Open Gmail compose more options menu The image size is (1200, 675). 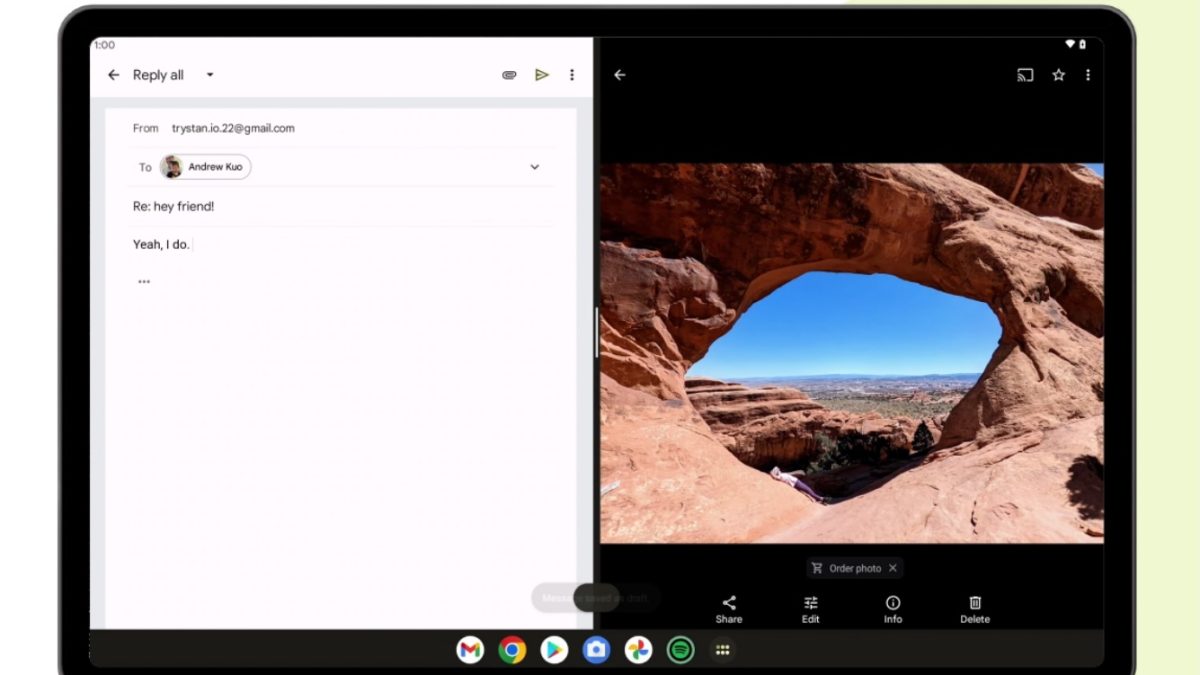coord(572,75)
